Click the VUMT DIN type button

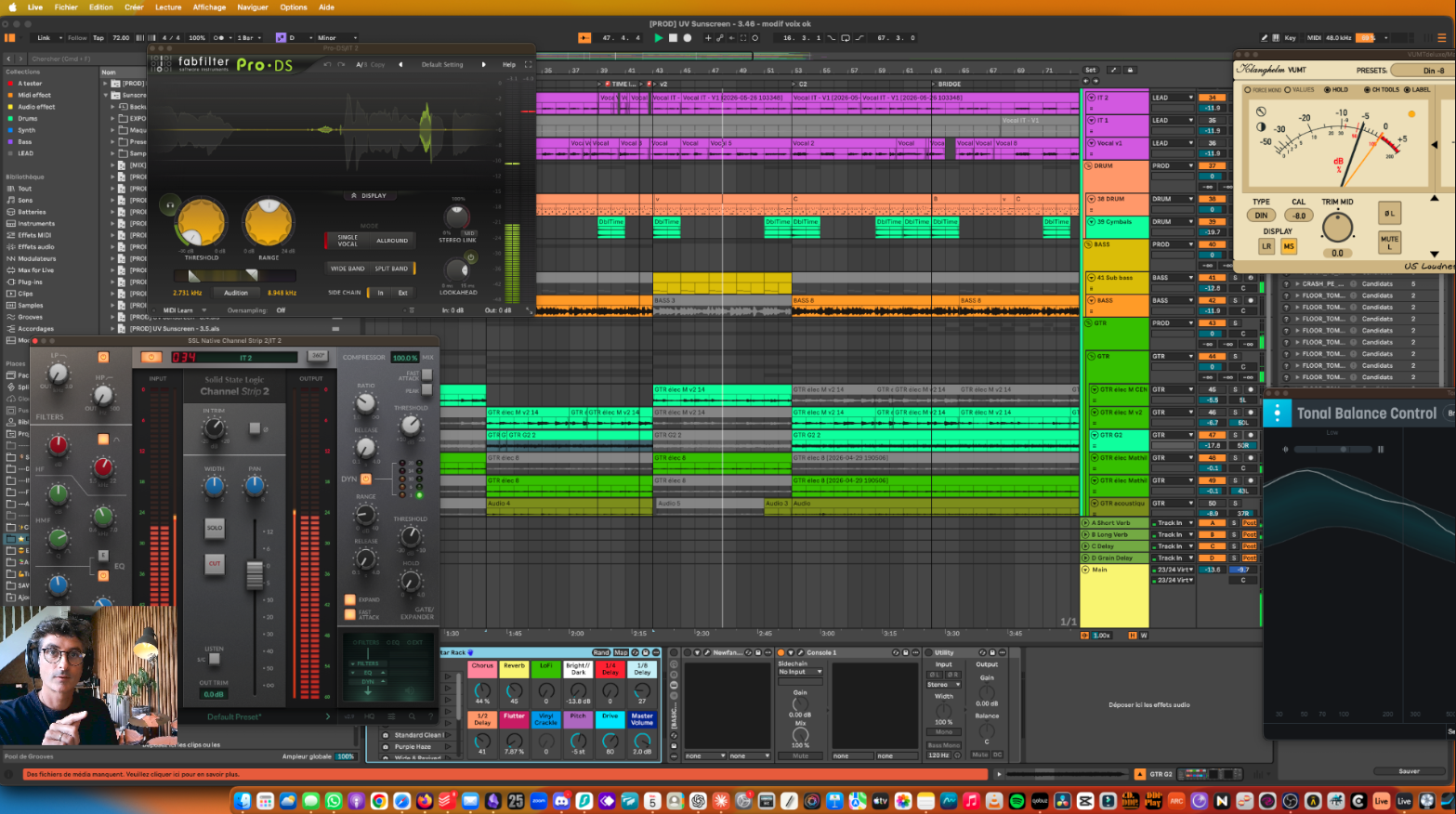click(x=1261, y=216)
